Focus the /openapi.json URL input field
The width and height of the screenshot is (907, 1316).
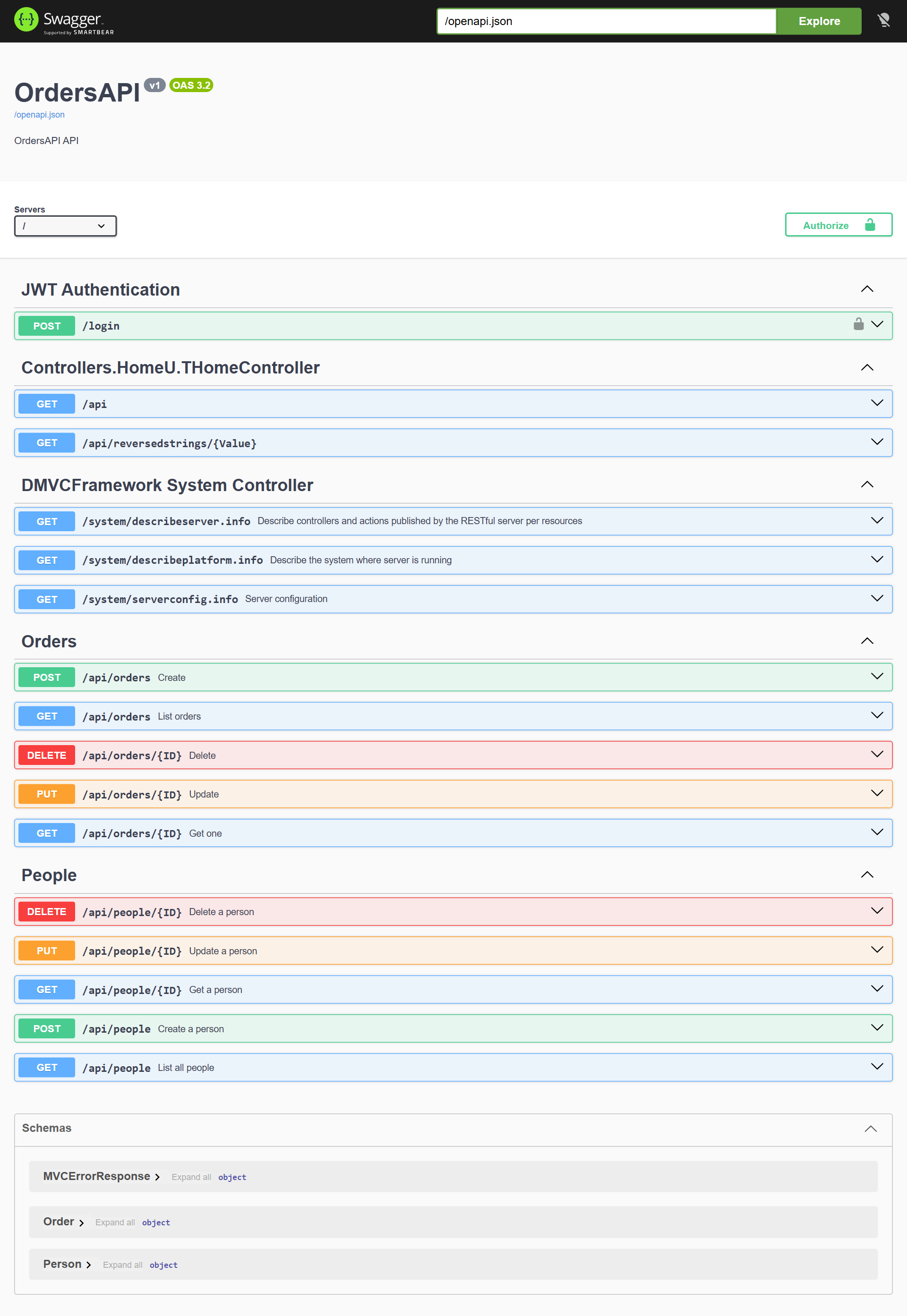click(607, 21)
